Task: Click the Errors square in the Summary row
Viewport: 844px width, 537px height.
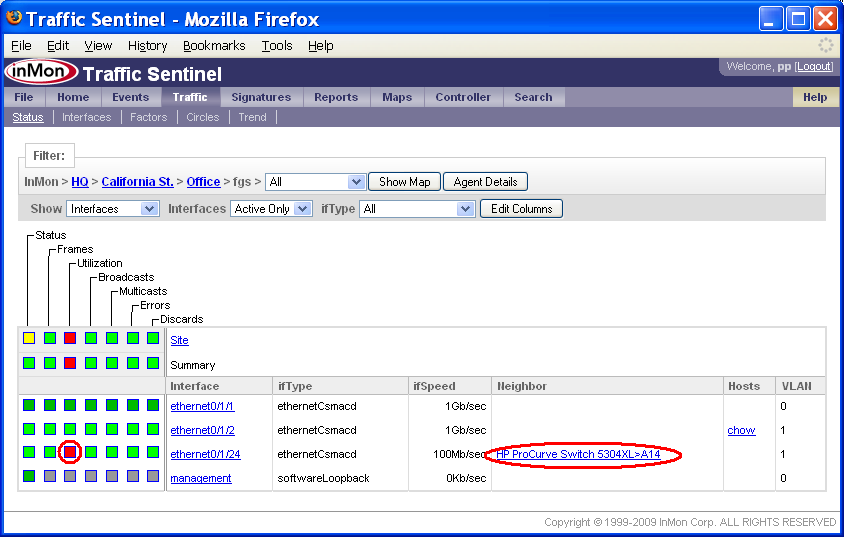Action: [x=132, y=363]
